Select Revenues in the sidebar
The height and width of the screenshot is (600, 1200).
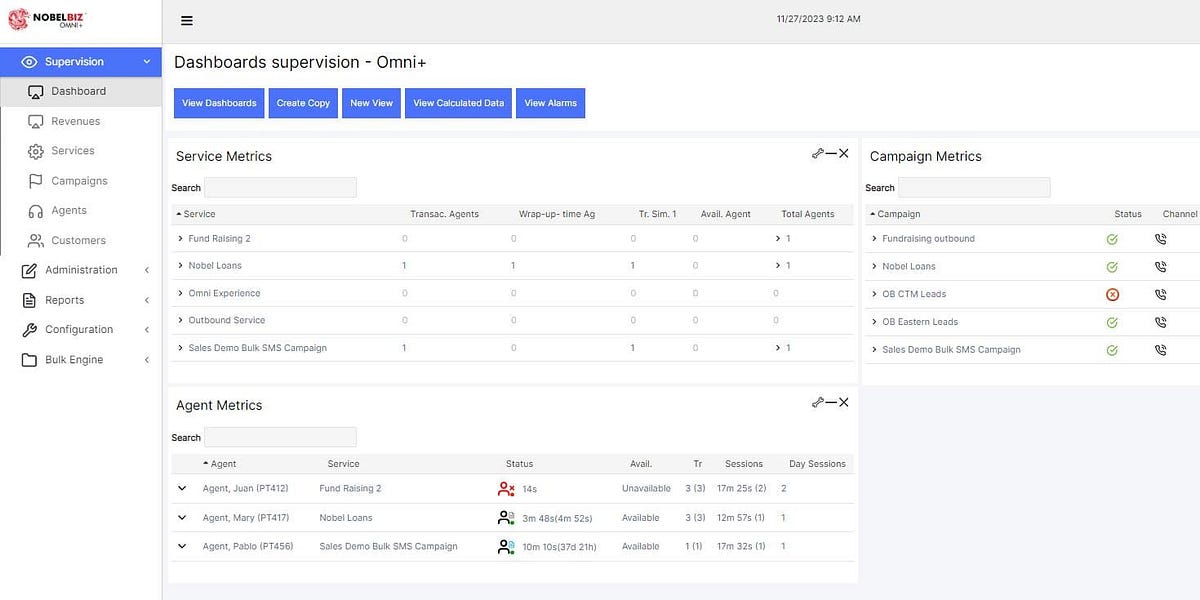(74, 121)
